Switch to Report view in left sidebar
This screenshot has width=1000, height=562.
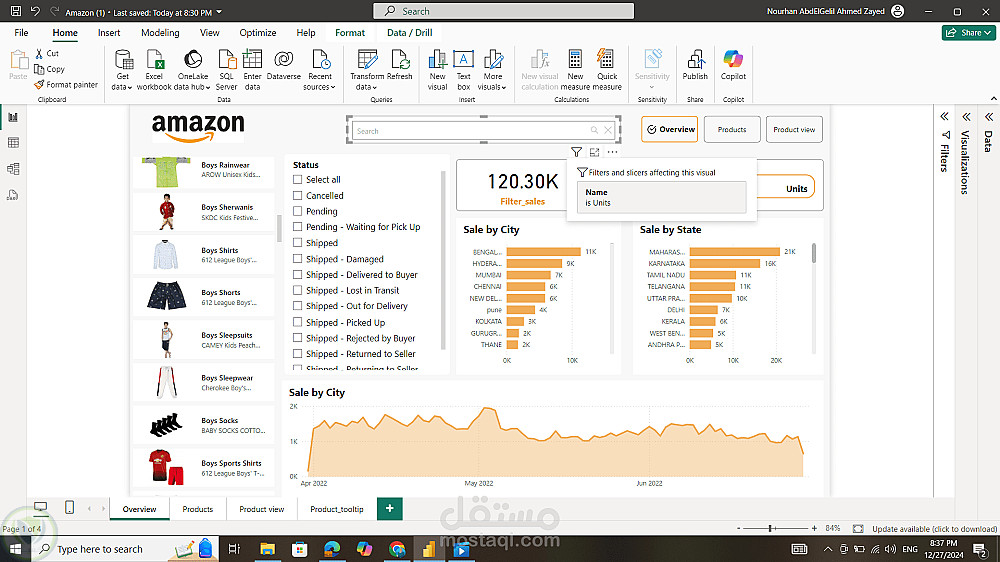[13, 117]
